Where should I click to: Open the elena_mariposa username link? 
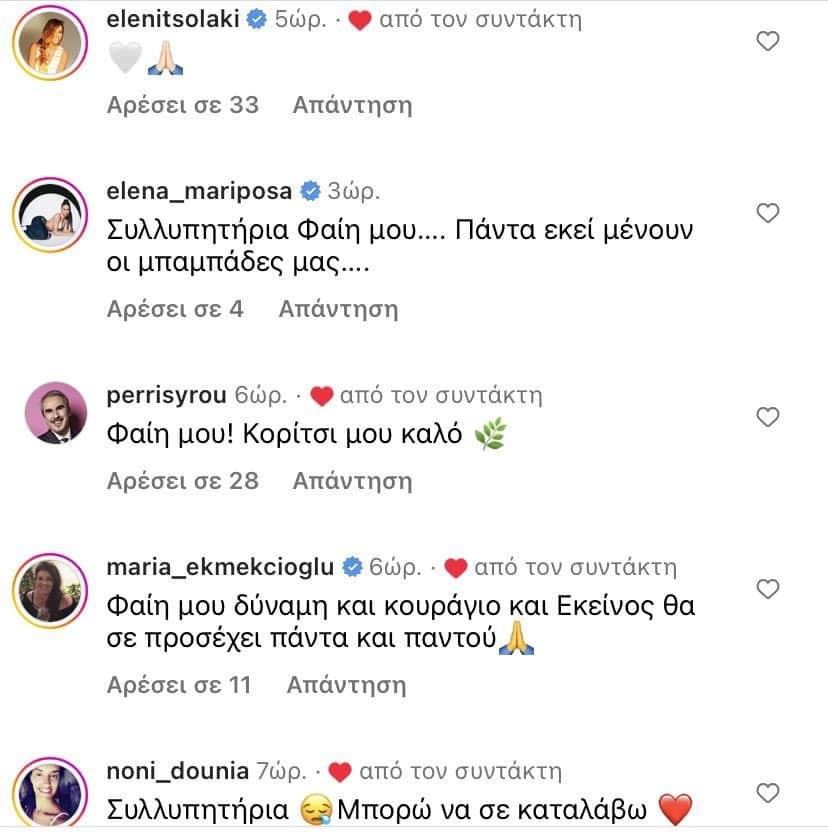click(x=198, y=191)
